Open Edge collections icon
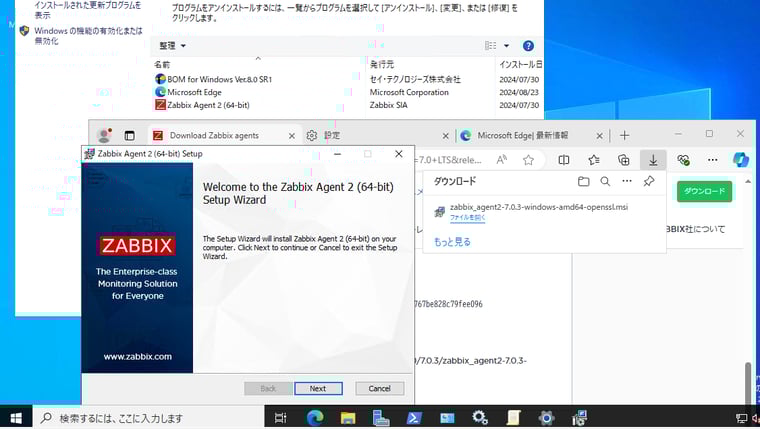The image size is (760, 429). pos(624,159)
